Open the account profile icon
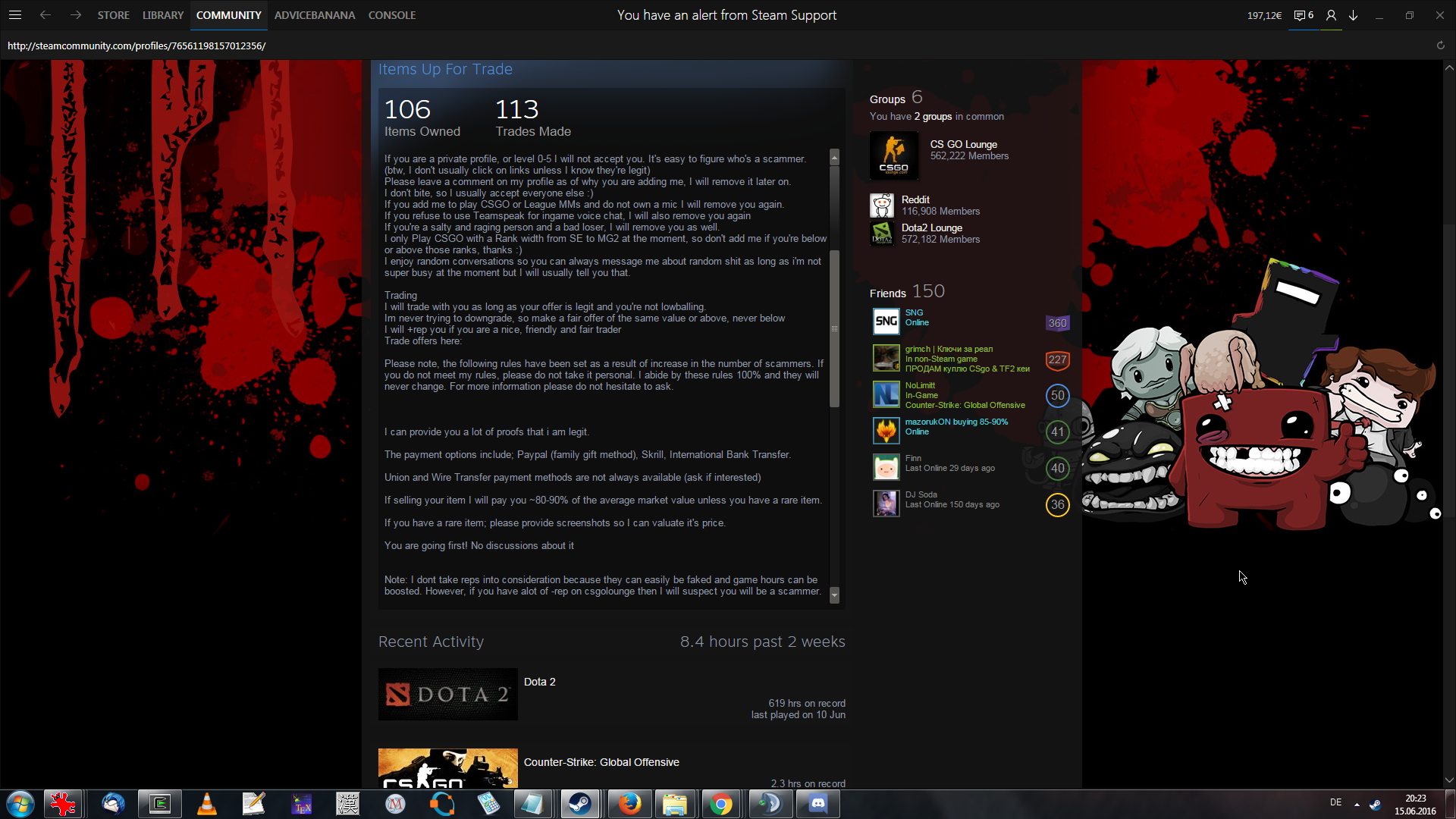Image resolution: width=1456 pixels, height=819 pixels. [1331, 15]
